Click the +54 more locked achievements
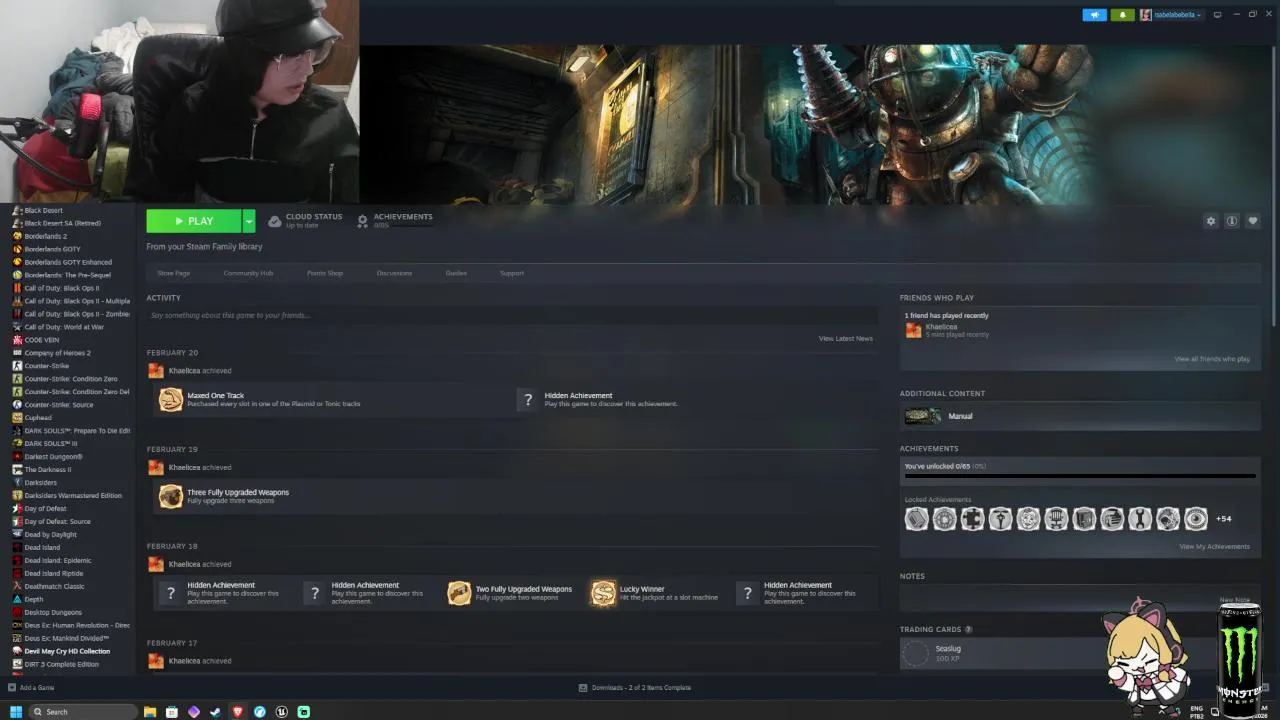This screenshot has width=1280, height=720. [x=1224, y=519]
